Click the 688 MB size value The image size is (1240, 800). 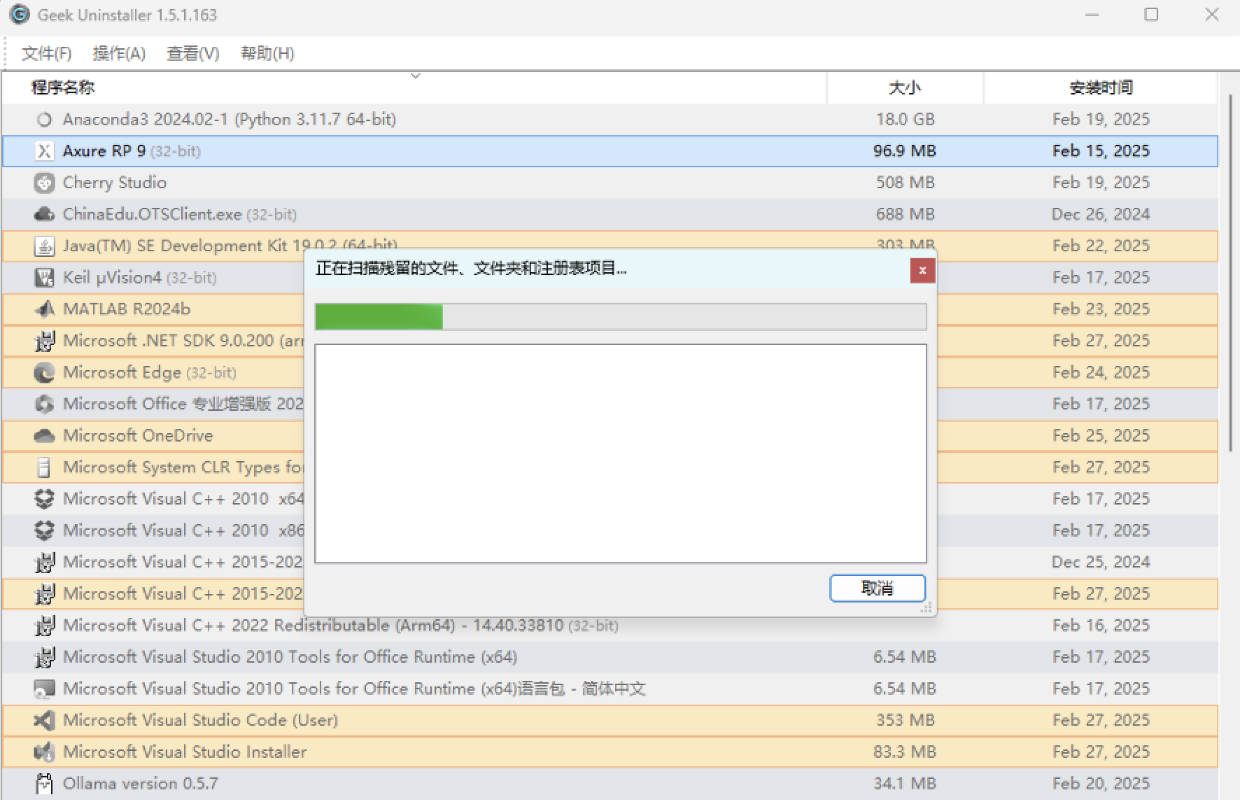905,214
